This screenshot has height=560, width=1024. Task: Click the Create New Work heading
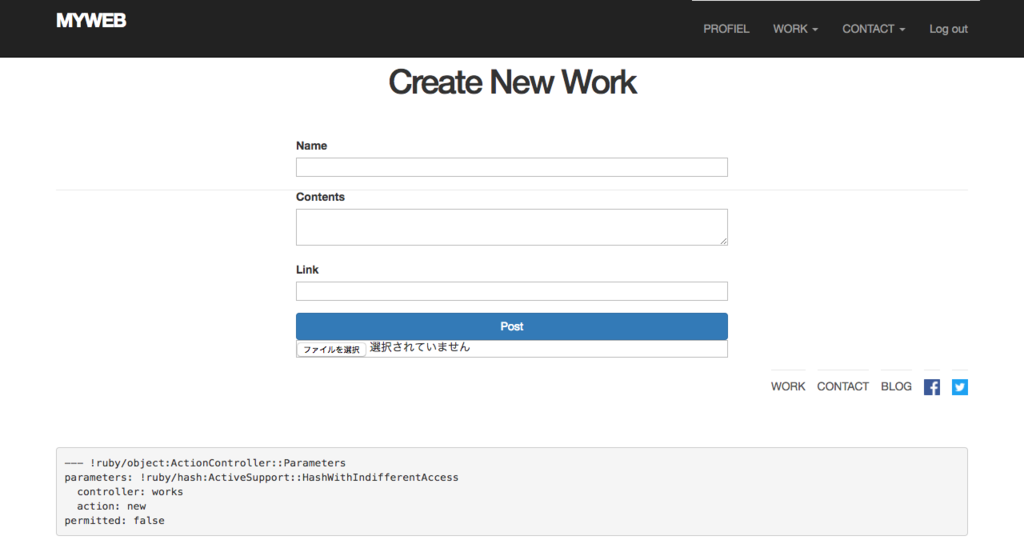(x=512, y=82)
